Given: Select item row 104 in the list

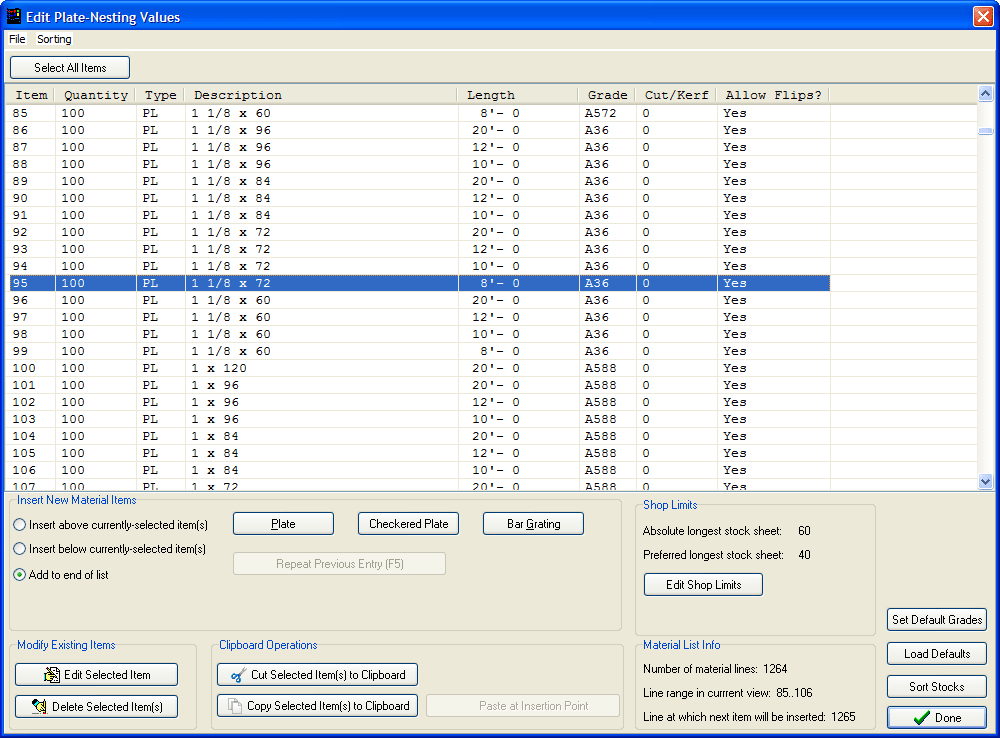Looking at the screenshot, I should [x=418, y=436].
